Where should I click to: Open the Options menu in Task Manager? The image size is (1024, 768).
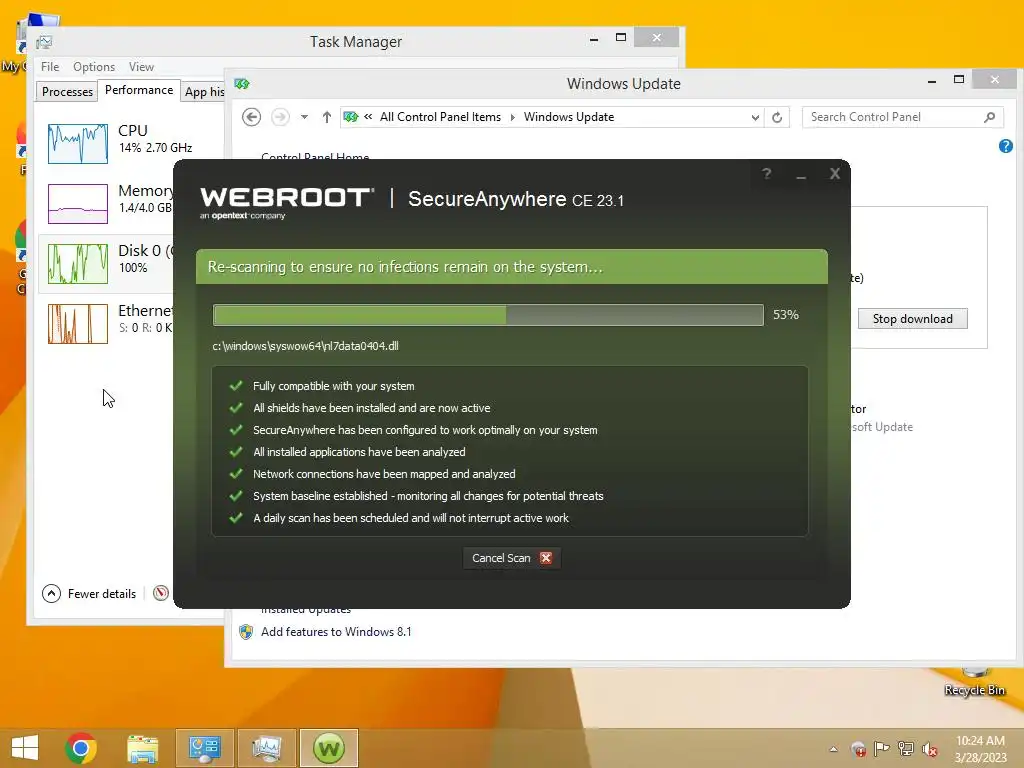[x=94, y=67]
